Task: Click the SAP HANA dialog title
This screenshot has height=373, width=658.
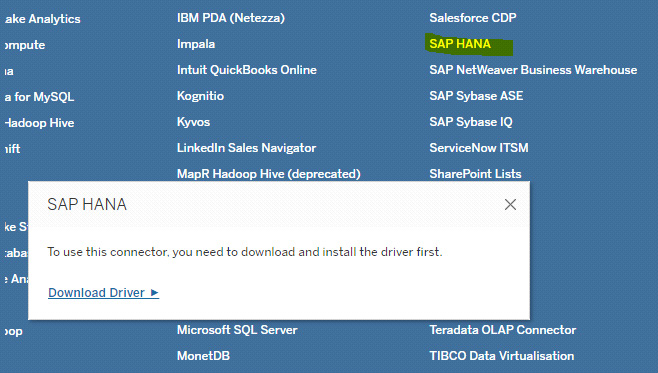Action: click(x=87, y=204)
